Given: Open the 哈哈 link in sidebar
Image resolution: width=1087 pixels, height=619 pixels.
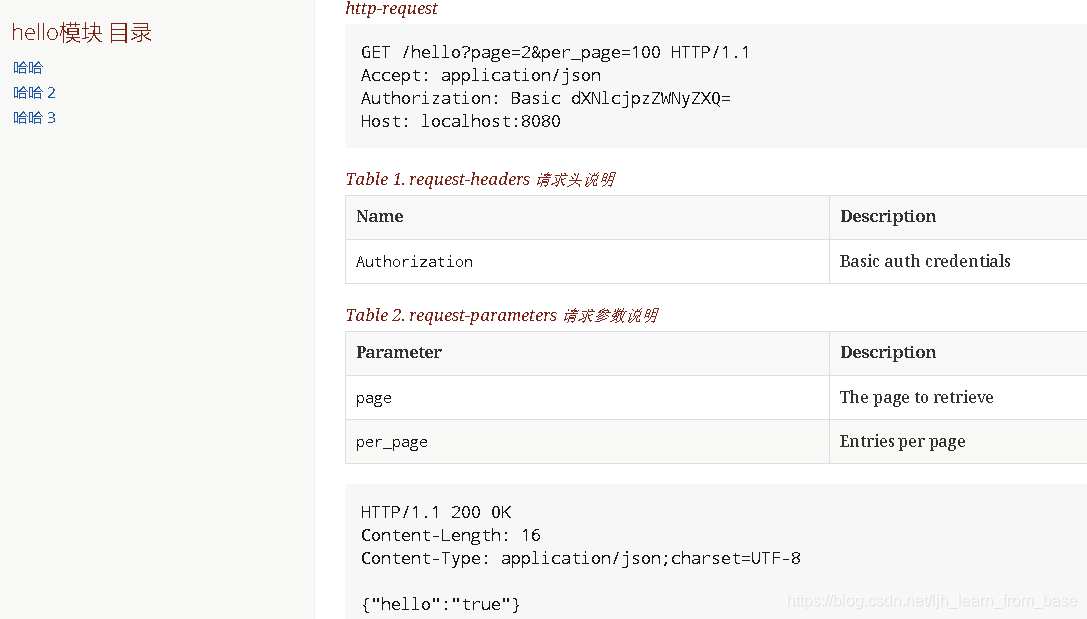Looking at the screenshot, I should click(28, 68).
